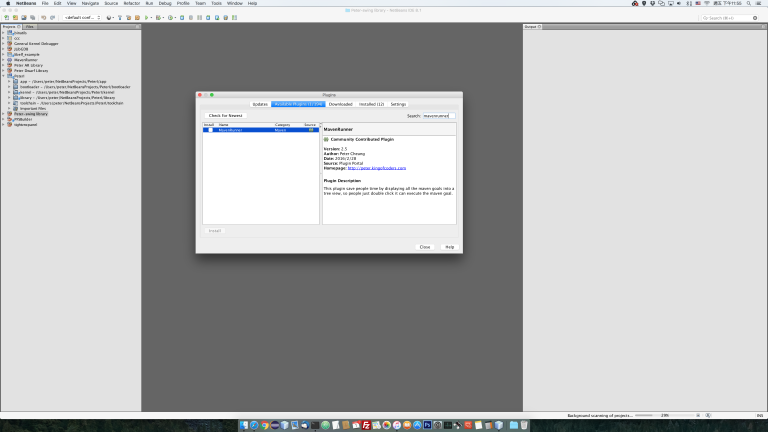Open the plugin homepage link
The image size is (768, 432).
click(377, 168)
